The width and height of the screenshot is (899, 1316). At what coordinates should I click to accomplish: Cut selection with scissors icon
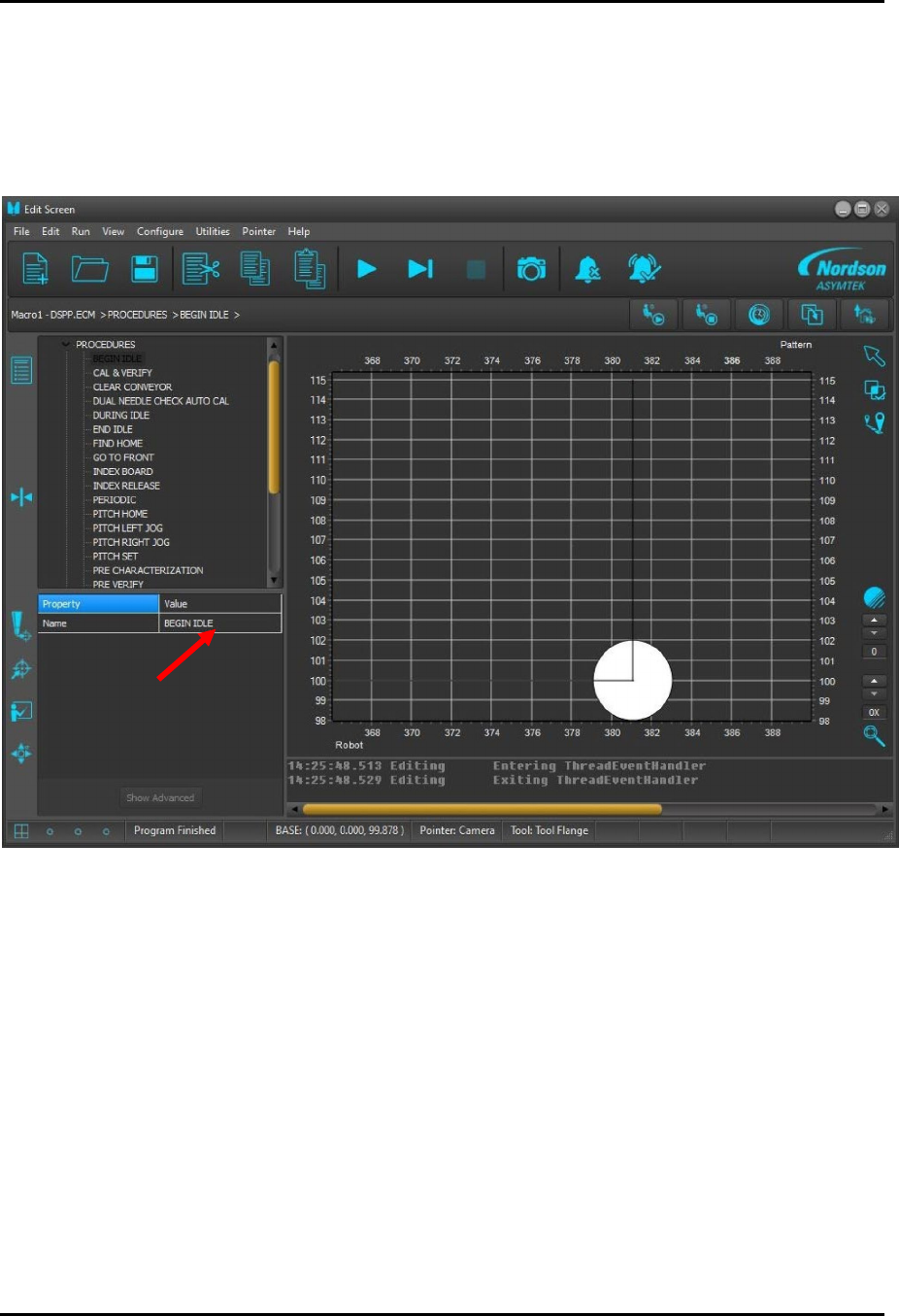[x=201, y=268]
